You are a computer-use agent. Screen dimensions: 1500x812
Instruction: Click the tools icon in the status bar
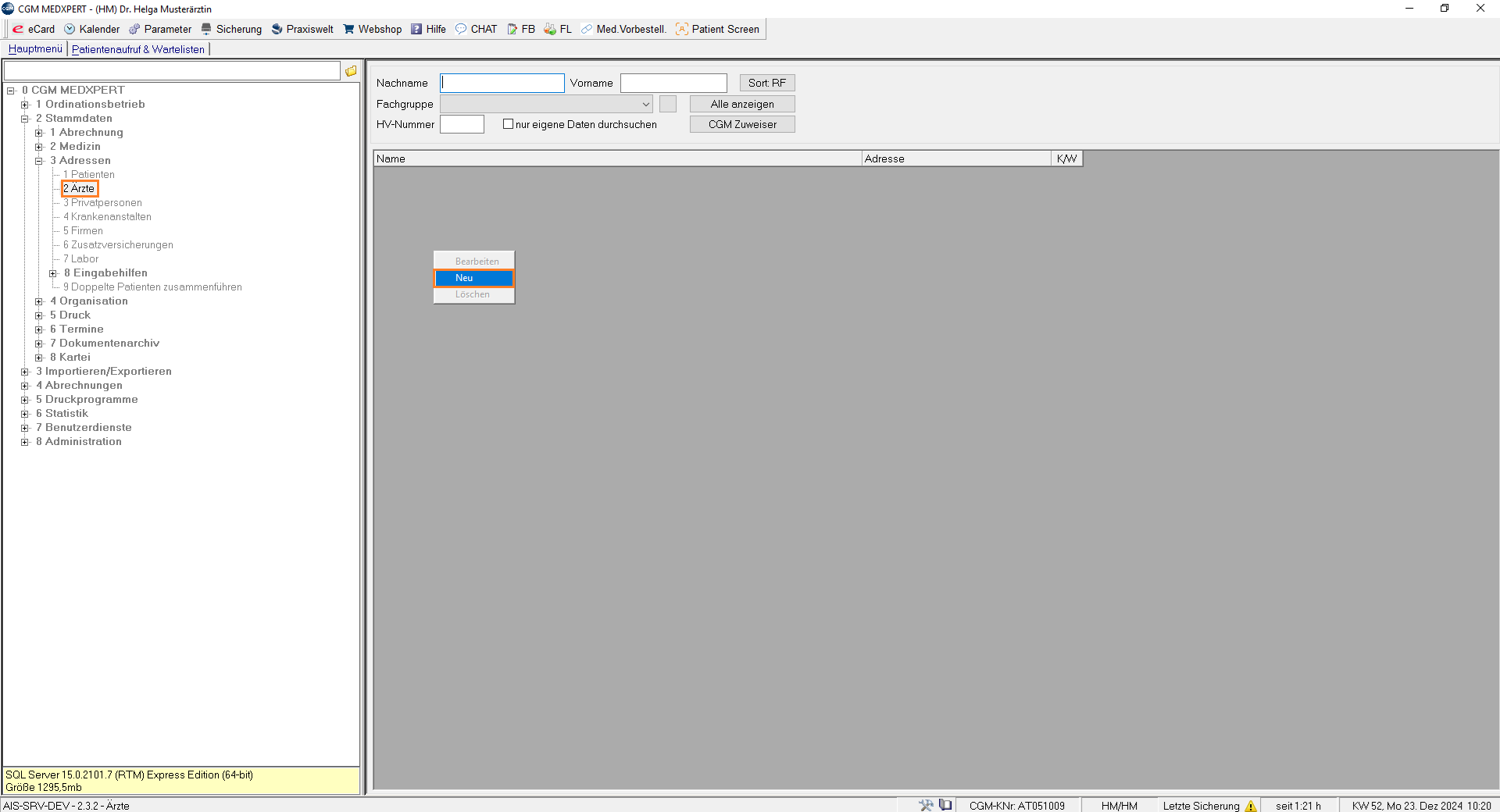tap(926, 805)
